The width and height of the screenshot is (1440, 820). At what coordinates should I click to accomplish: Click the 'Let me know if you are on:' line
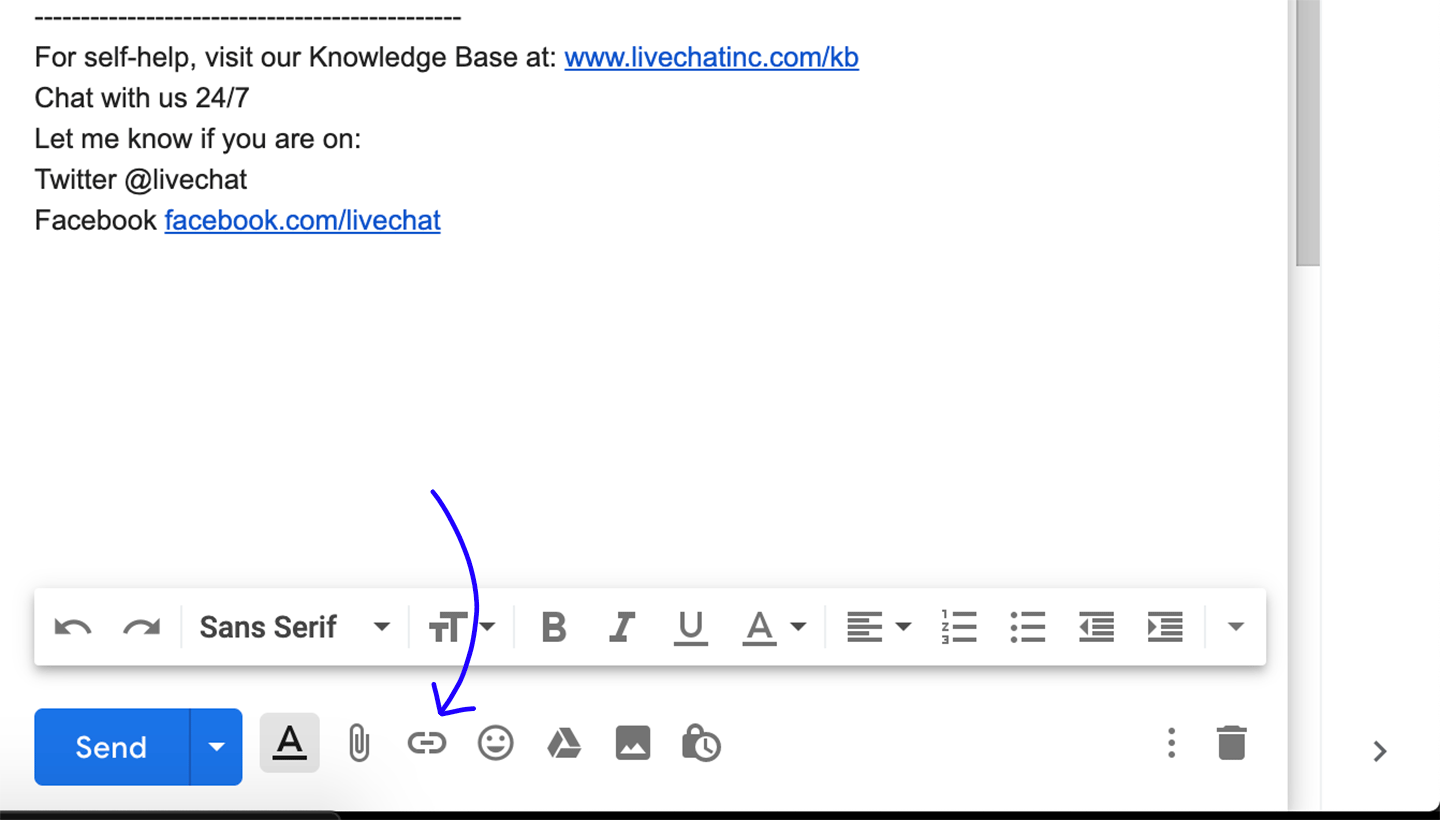[198, 139]
